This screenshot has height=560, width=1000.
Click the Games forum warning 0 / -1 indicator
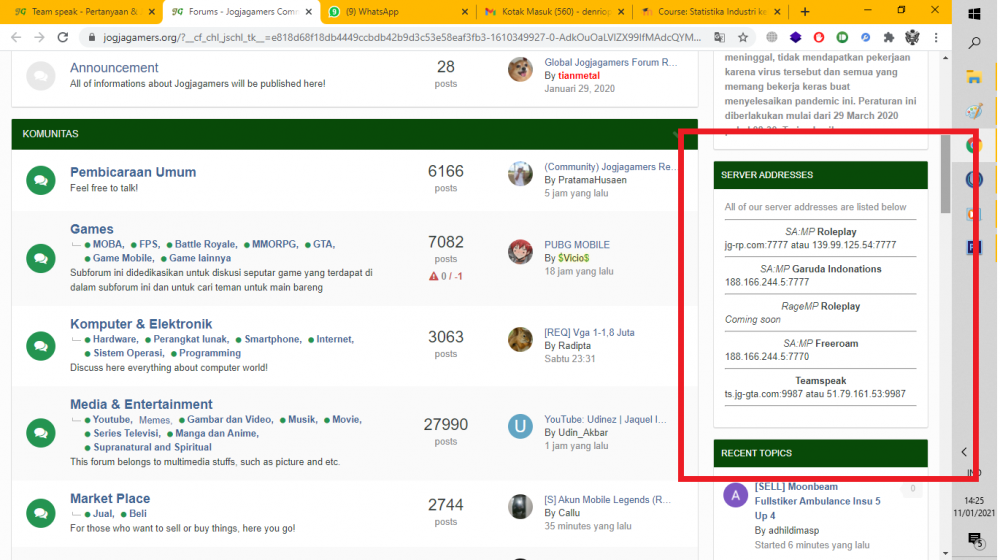(x=446, y=276)
